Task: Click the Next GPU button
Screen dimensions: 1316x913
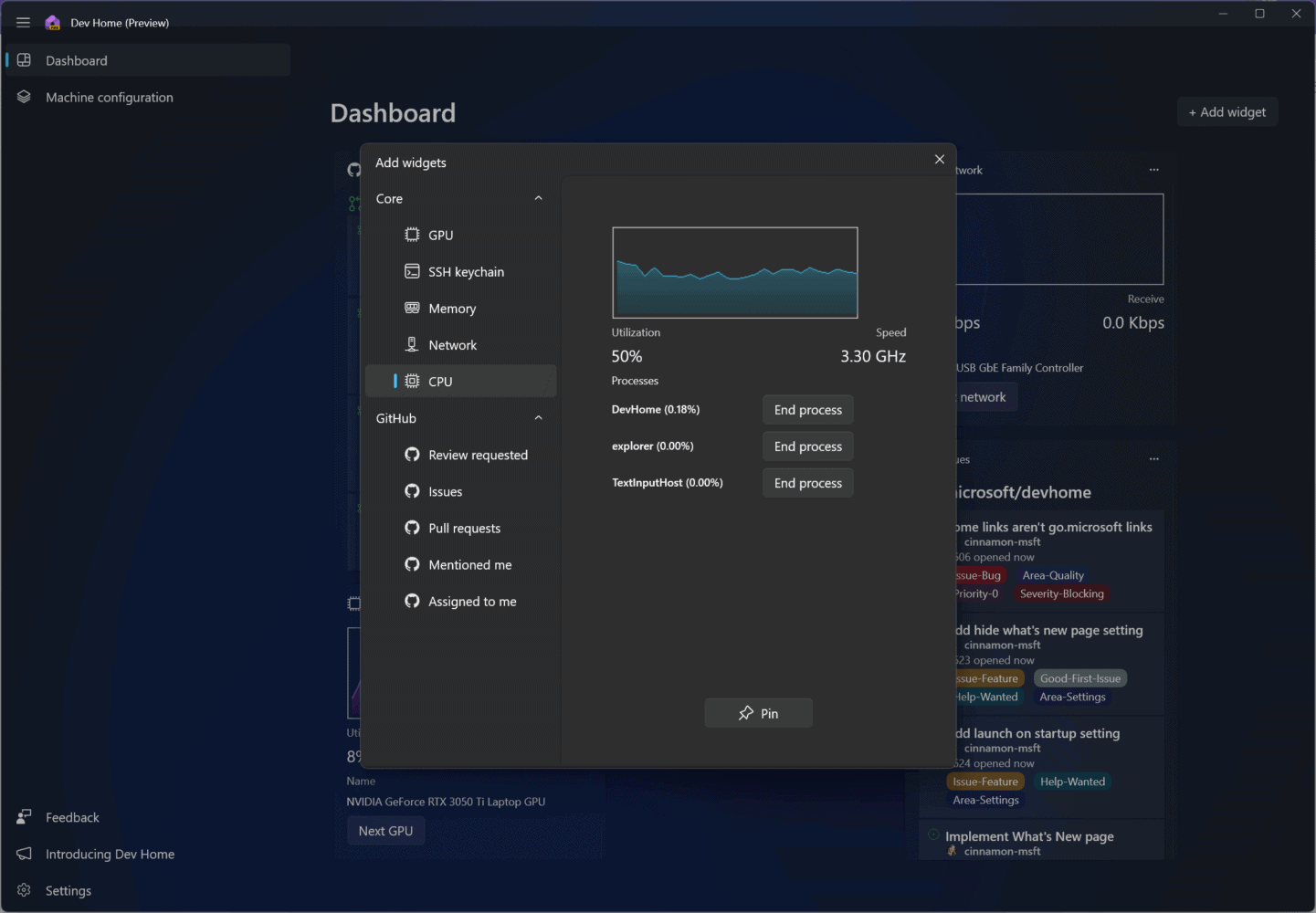Action: (385, 831)
